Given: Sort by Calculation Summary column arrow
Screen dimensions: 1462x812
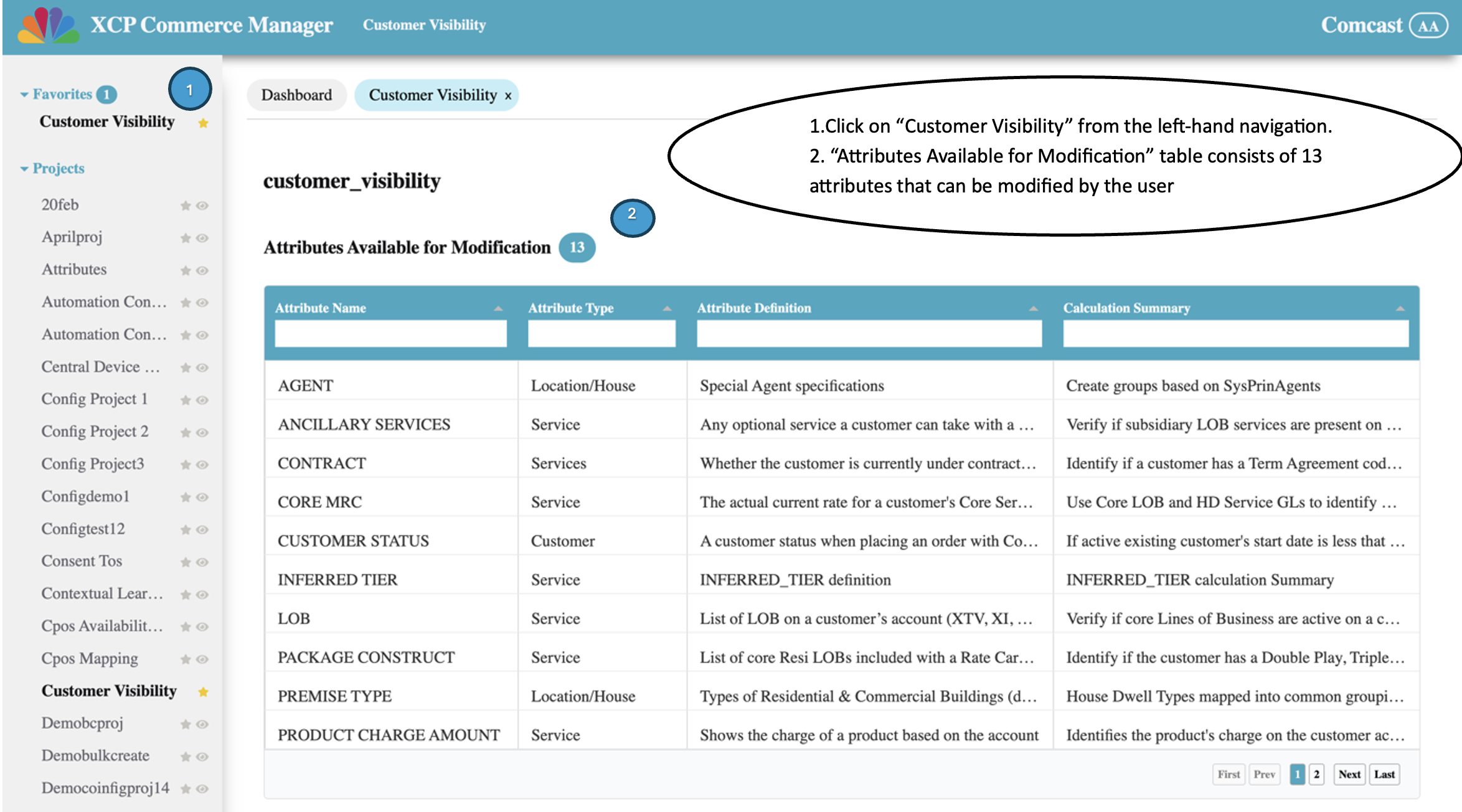Looking at the screenshot, I should click(x=1400, y=308).
